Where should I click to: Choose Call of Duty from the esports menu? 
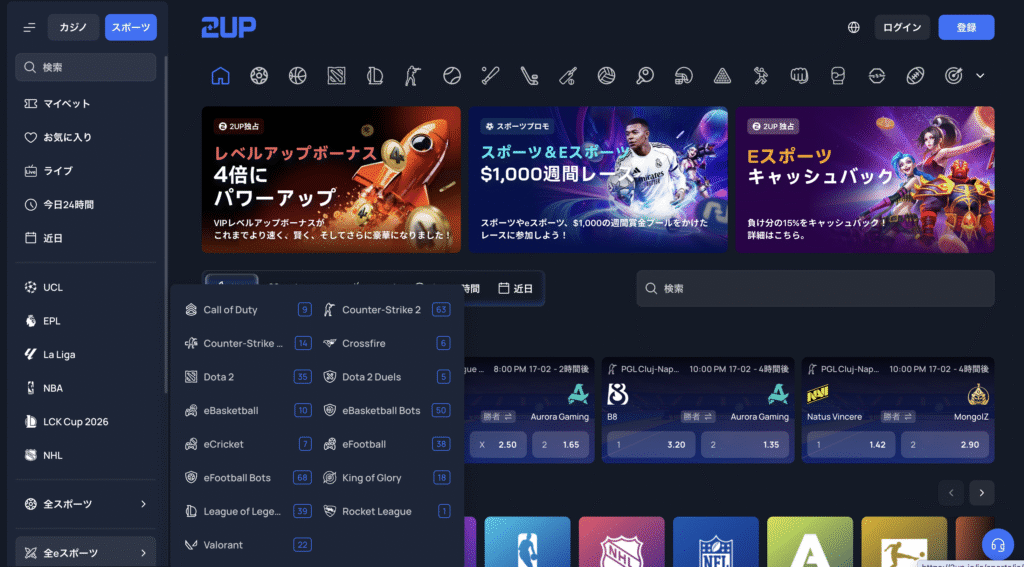click(248, 310)
